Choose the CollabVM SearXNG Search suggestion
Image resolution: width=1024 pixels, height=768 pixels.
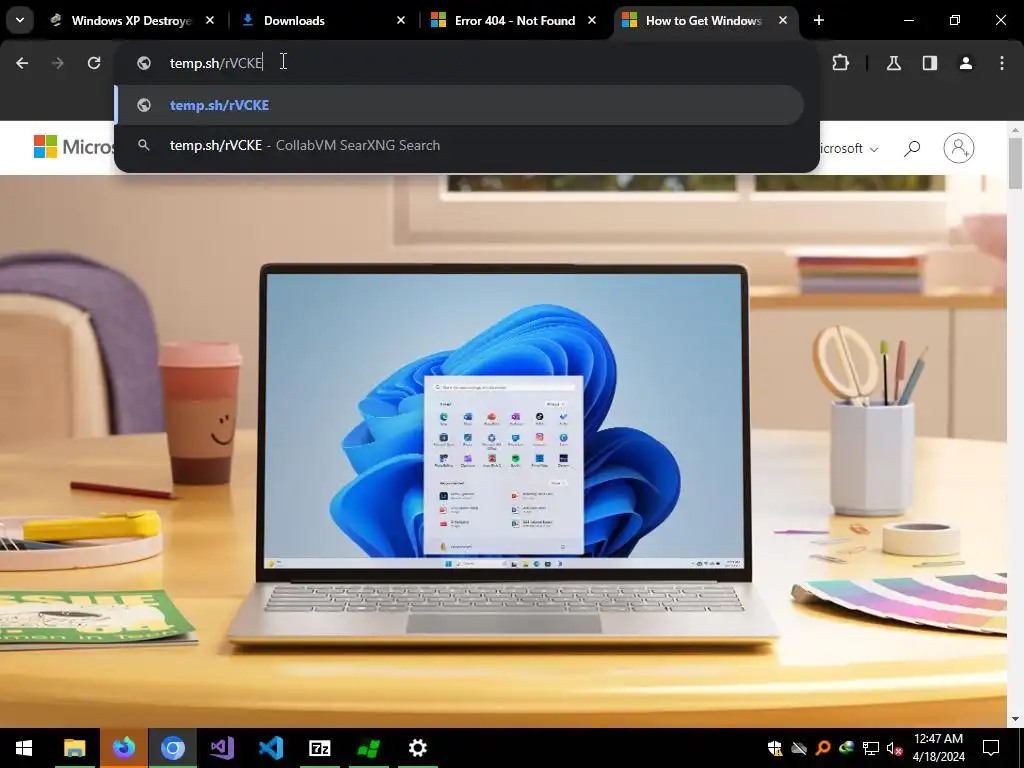tap(460, 145)
